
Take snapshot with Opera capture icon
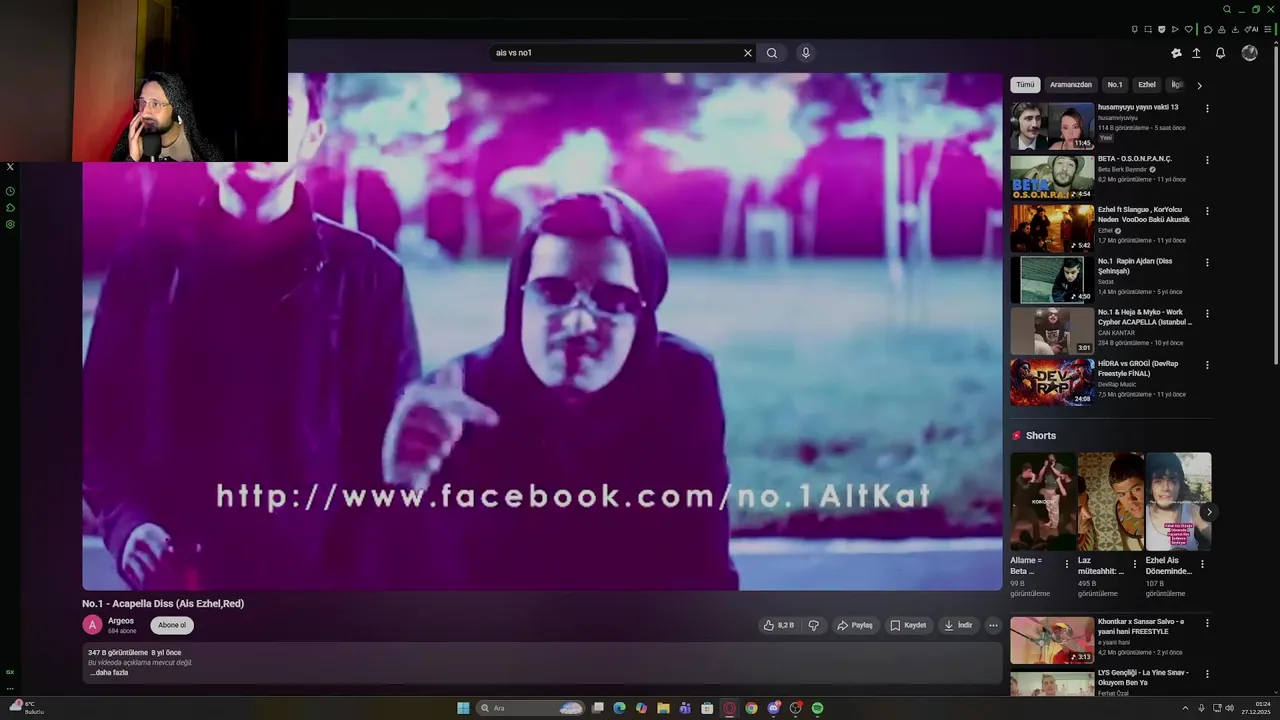tap(1148, 29)
